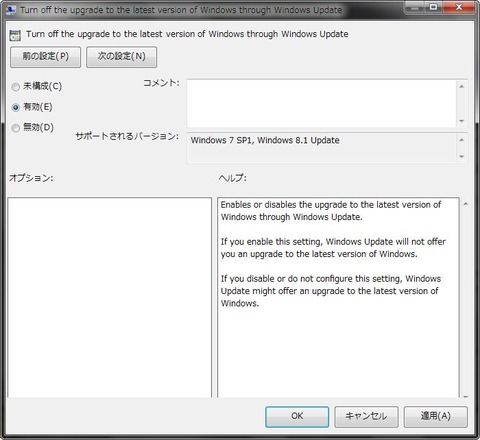Go to previous setting 前の設定(P)

click(x=46, y=57)
